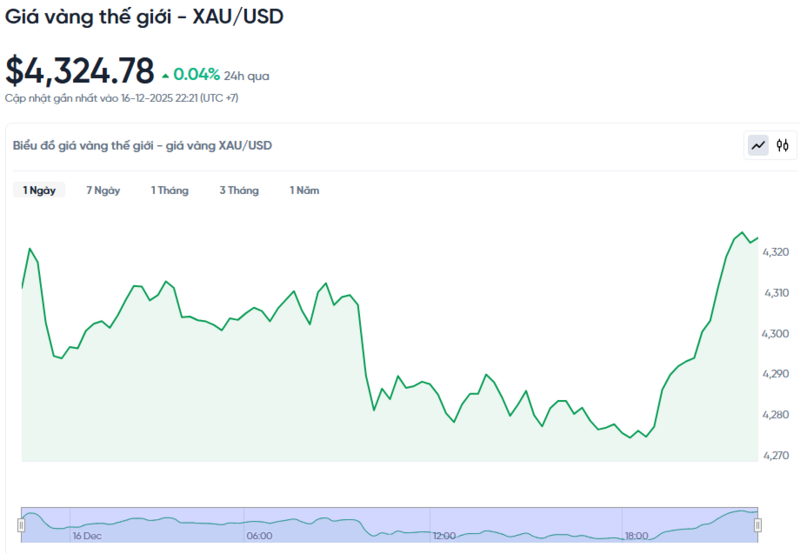Click the last update timestamp text
Viewport: 800px width, 554px height.
121,98
